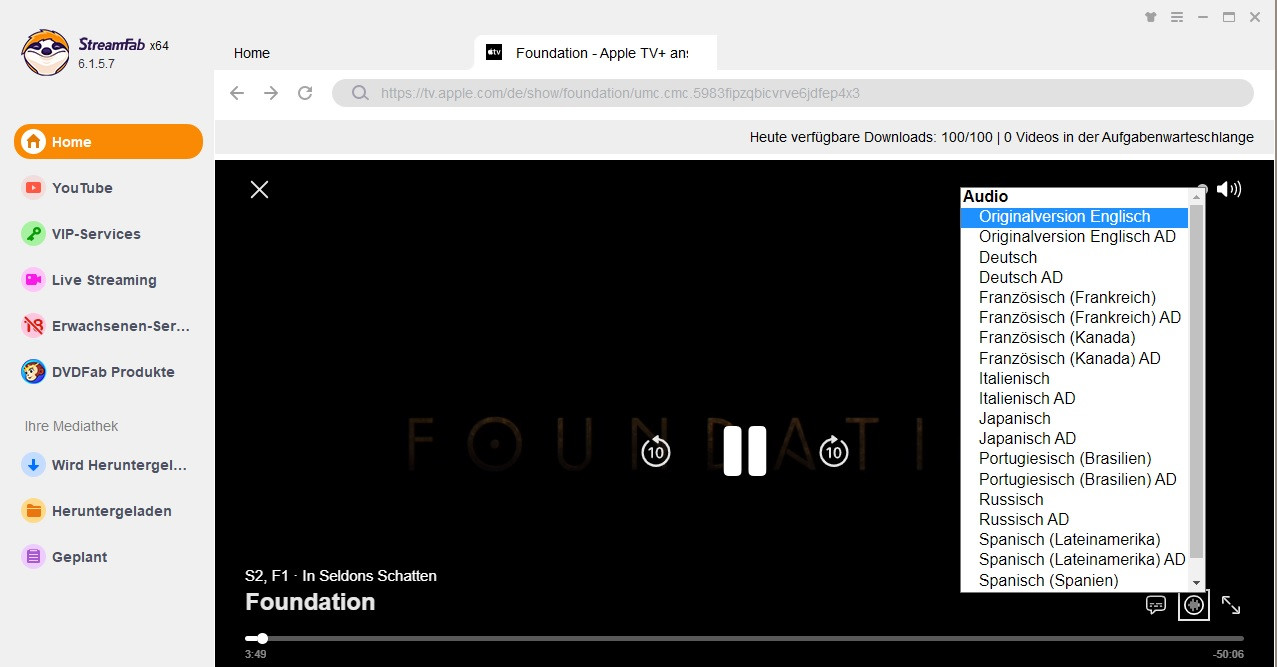
Task: Choose Deutsch AD audio track
Action: [1074, 277]
